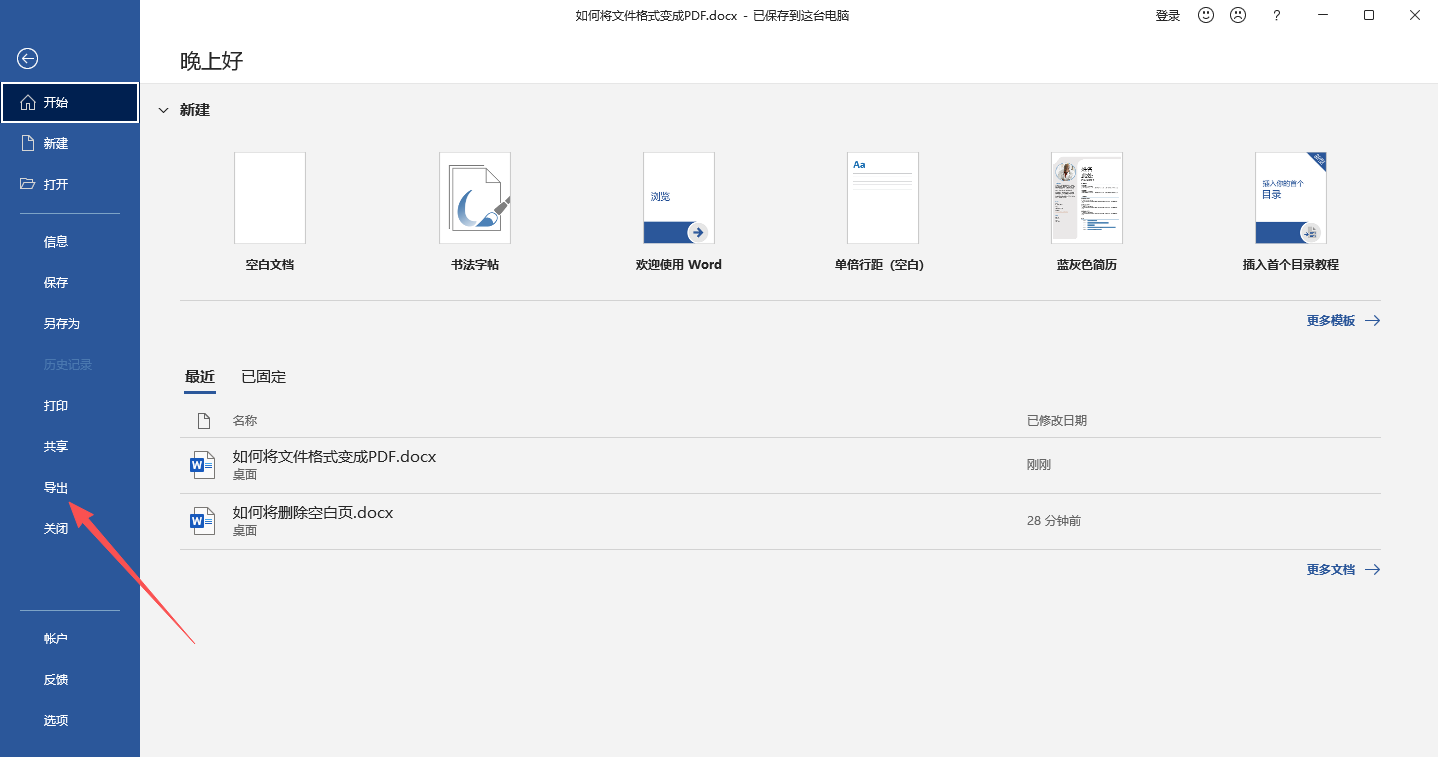
Task: Select 保存 in the sidebar
Action: (56, 282)
